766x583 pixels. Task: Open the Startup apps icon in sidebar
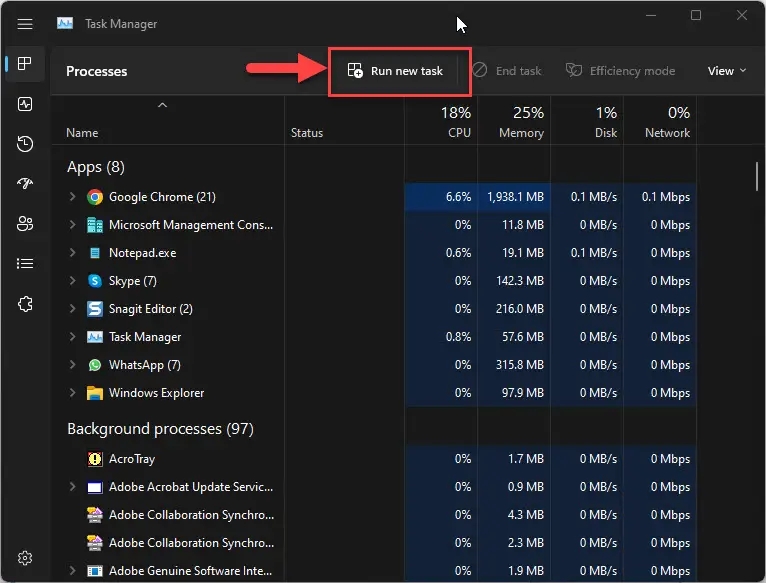(x=25, y=183)
